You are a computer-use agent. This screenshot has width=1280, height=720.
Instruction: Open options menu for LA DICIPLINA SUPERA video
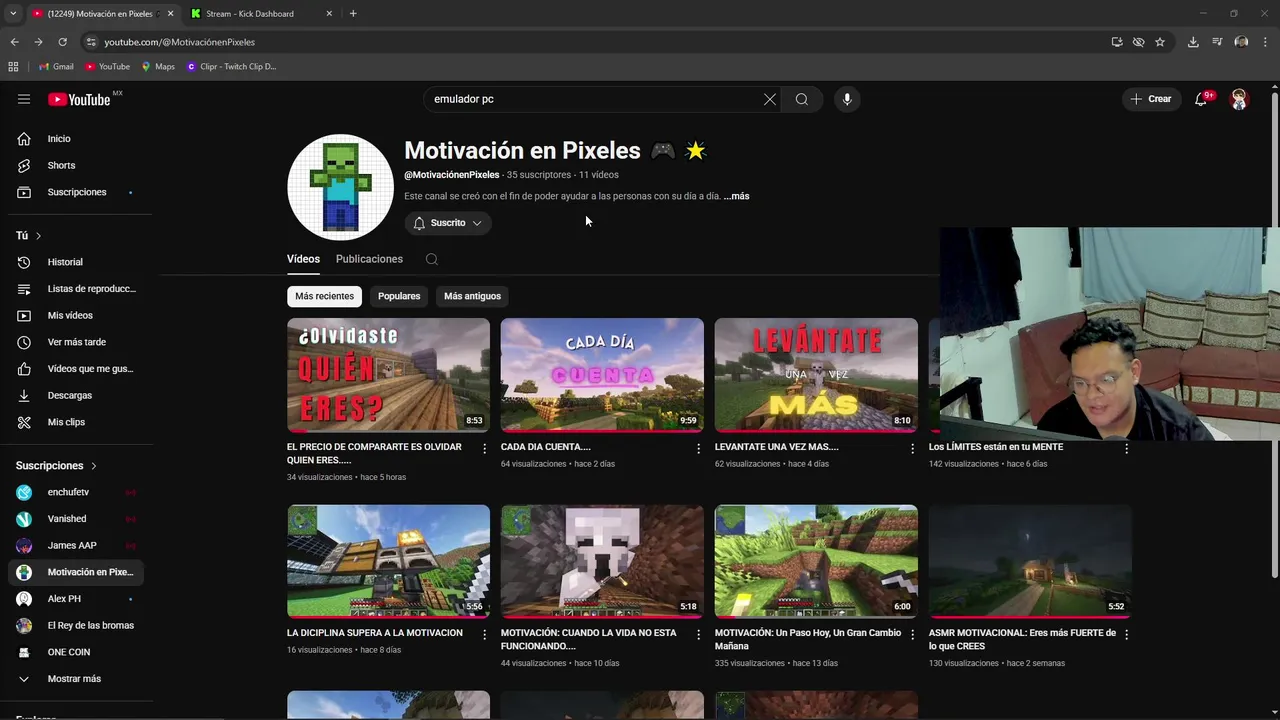[484, 634]
